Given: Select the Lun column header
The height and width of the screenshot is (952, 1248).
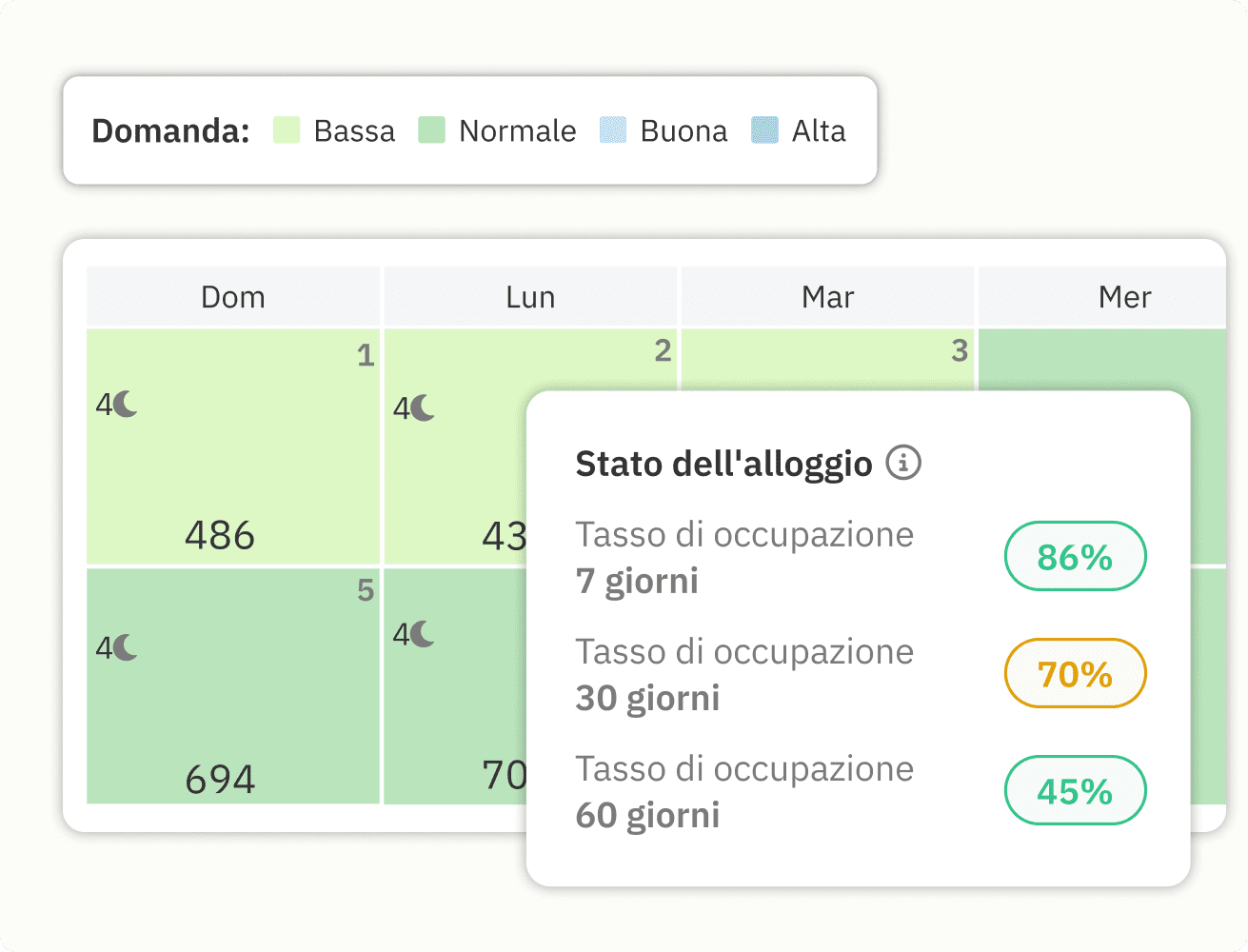Looking at the screenshot, I should point(530,296).
